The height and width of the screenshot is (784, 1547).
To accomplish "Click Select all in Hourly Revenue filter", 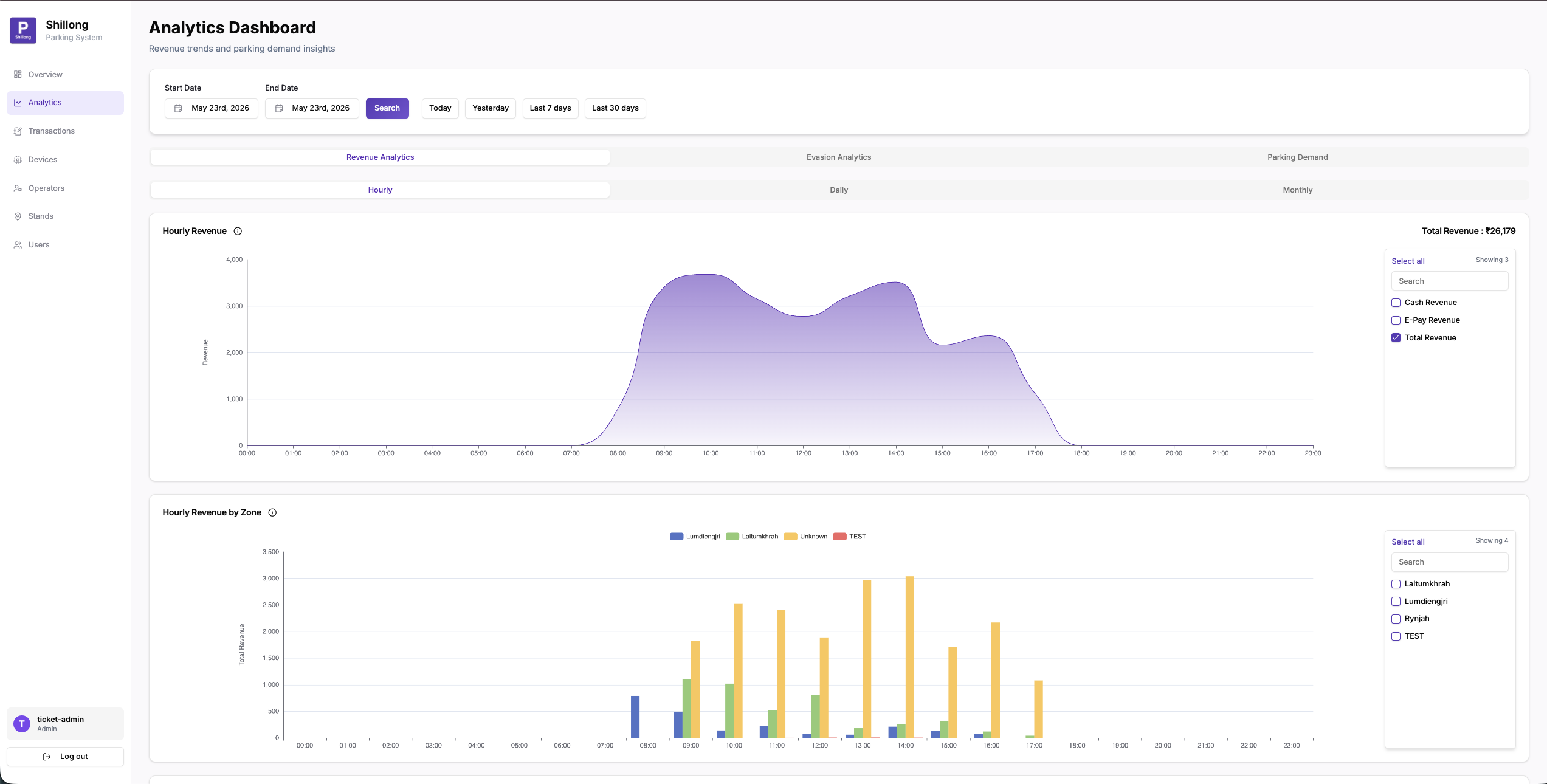I will [1408, 261].
